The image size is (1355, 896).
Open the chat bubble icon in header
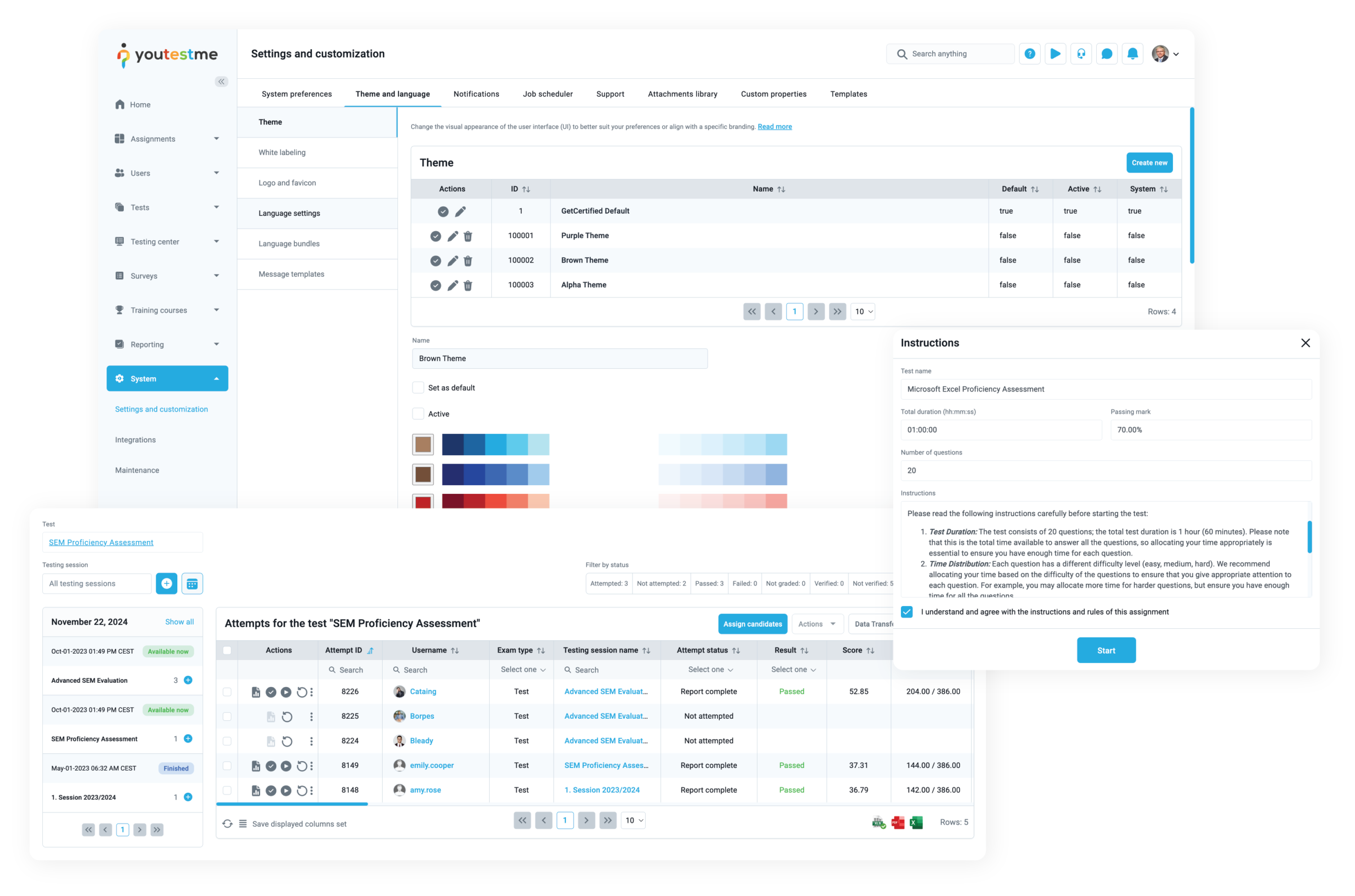(x=1106, y=53)
